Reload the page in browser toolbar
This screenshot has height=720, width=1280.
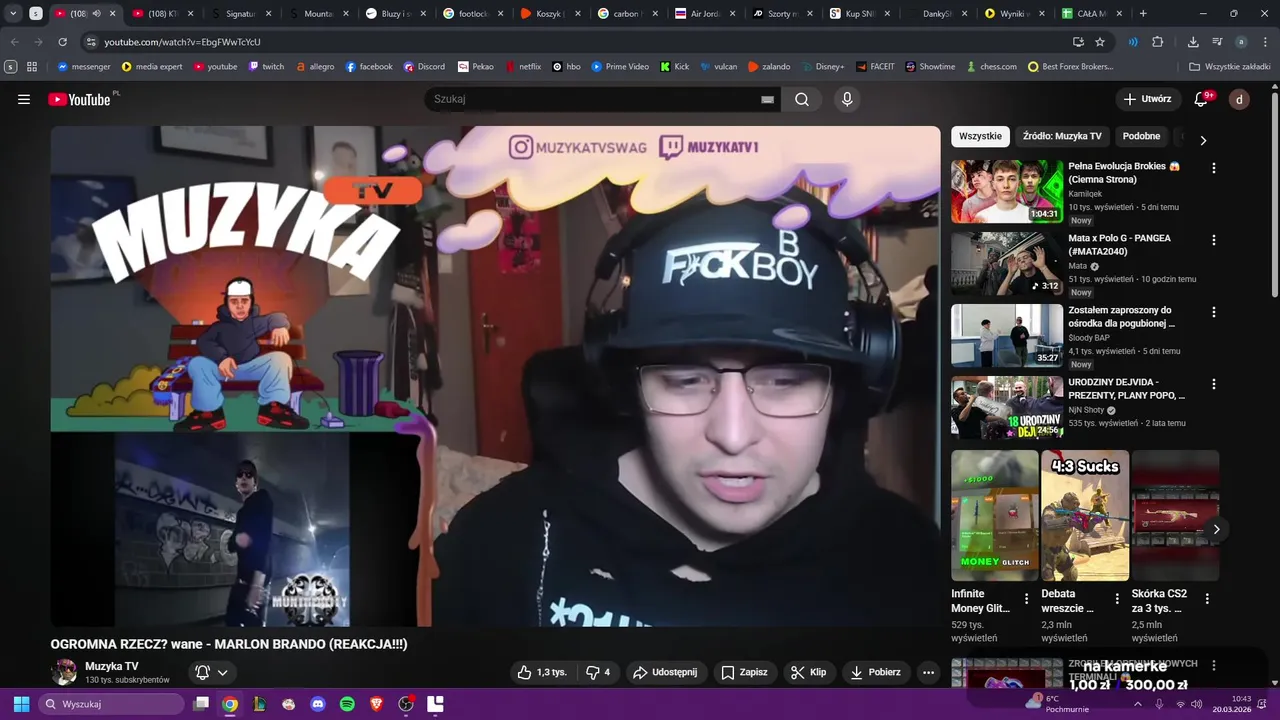click(62, 42)
